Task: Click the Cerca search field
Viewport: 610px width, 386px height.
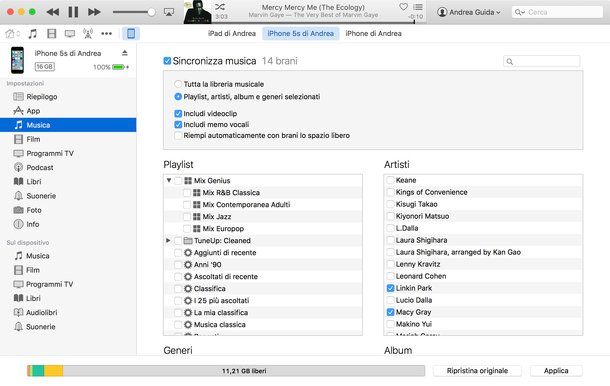Action: pos(557,12)
